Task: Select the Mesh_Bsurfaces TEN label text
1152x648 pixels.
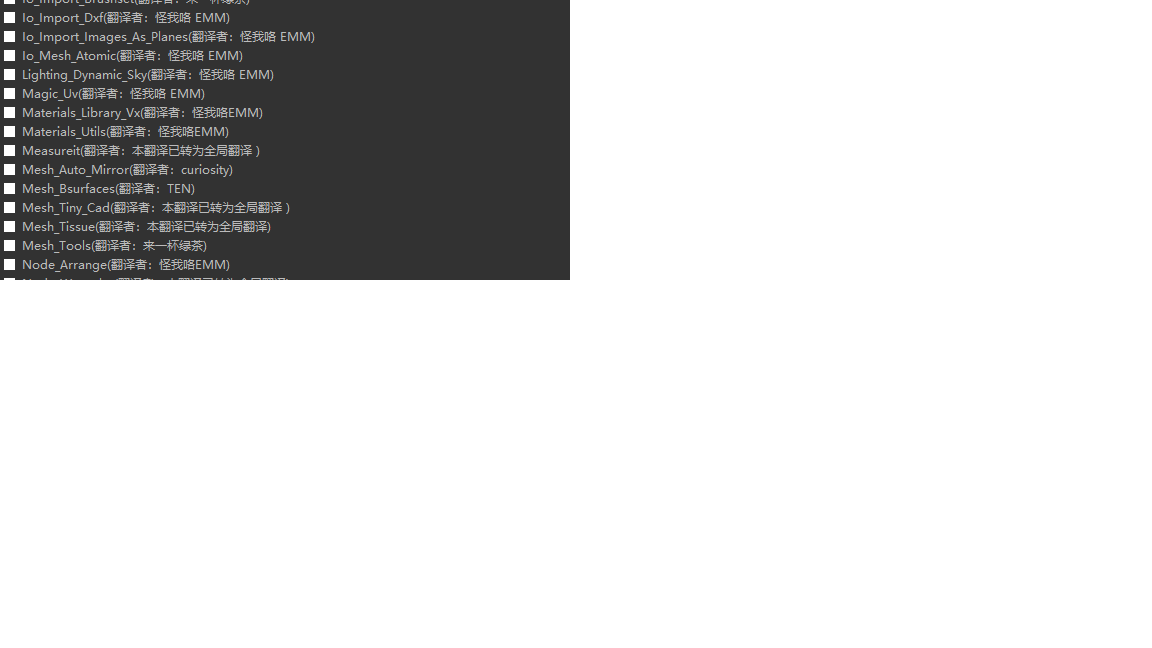Action: [109, 189]
